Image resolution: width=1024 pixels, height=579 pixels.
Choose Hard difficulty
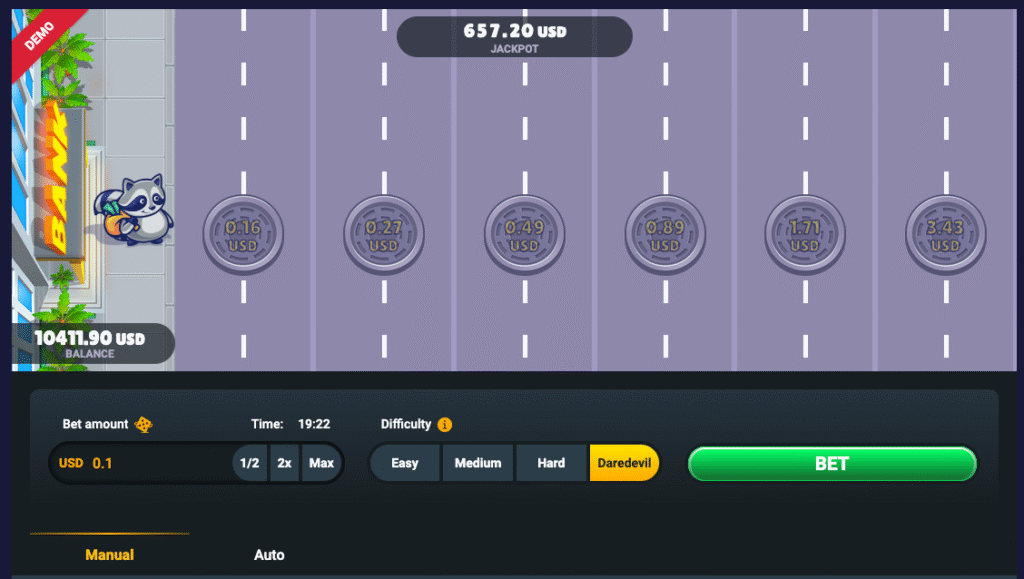click(551, 463)
